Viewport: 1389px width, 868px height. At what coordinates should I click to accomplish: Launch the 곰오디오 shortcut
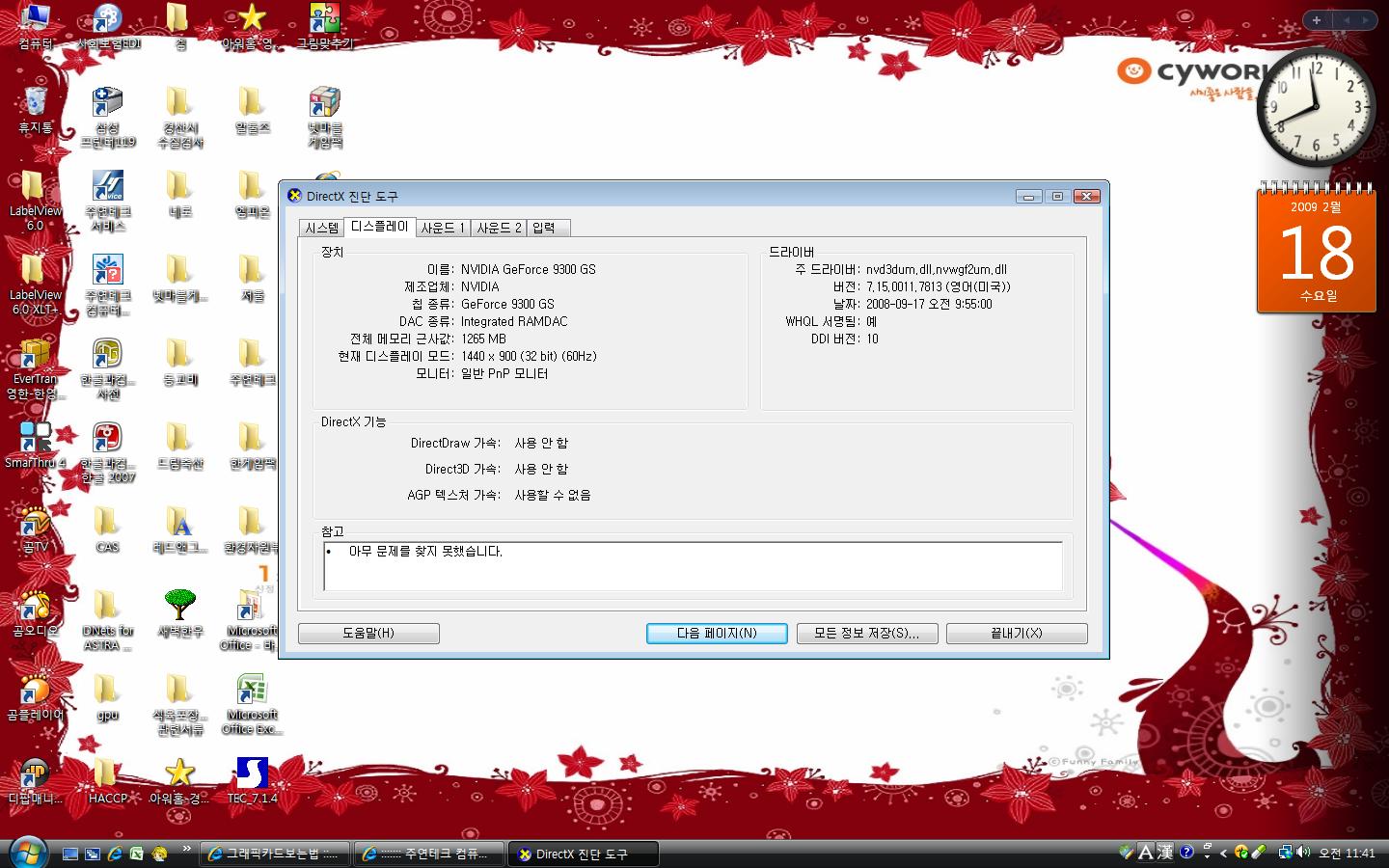point(36,612)
